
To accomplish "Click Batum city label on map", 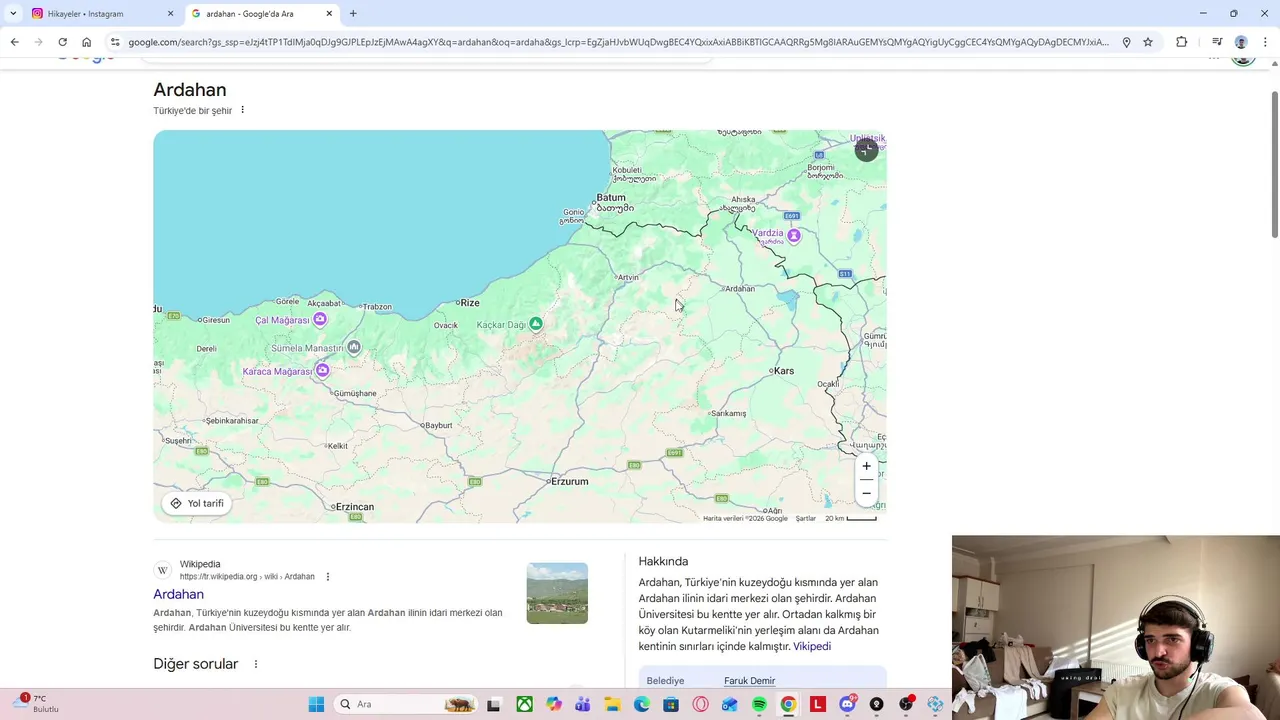I will coord(610,198).
